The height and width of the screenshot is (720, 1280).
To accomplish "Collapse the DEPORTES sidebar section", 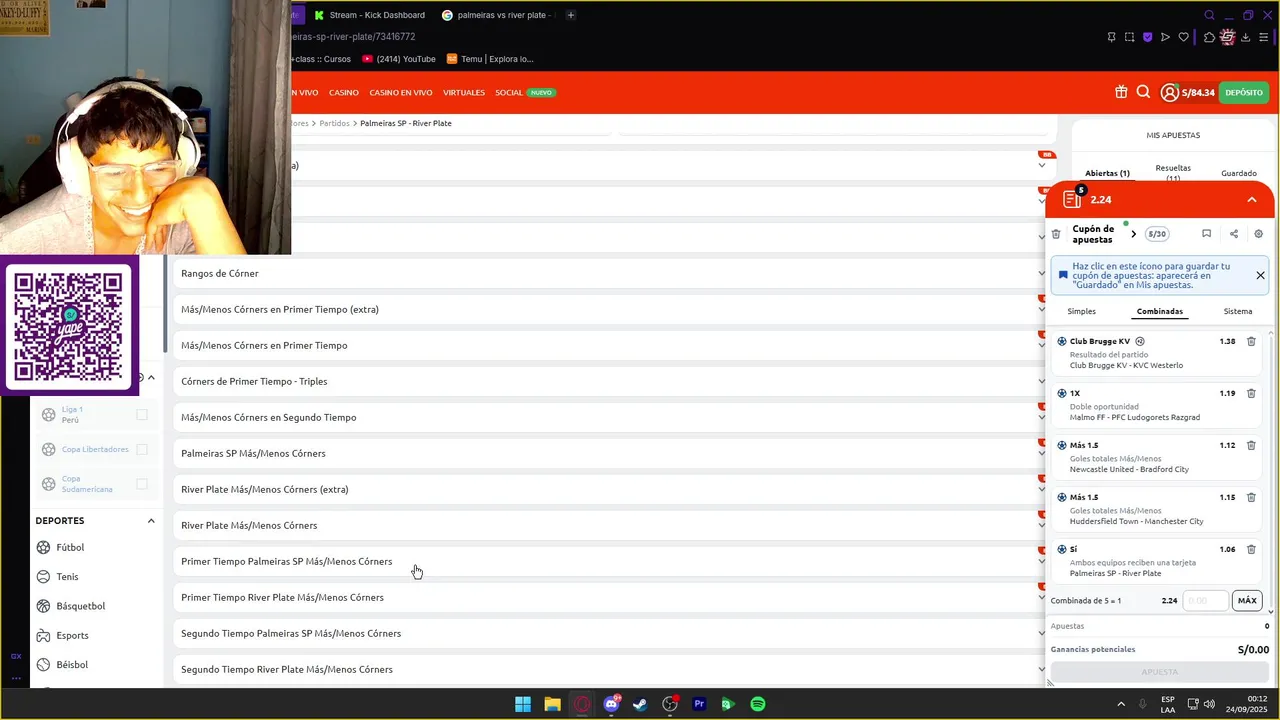I will click(x=151, y=521).
